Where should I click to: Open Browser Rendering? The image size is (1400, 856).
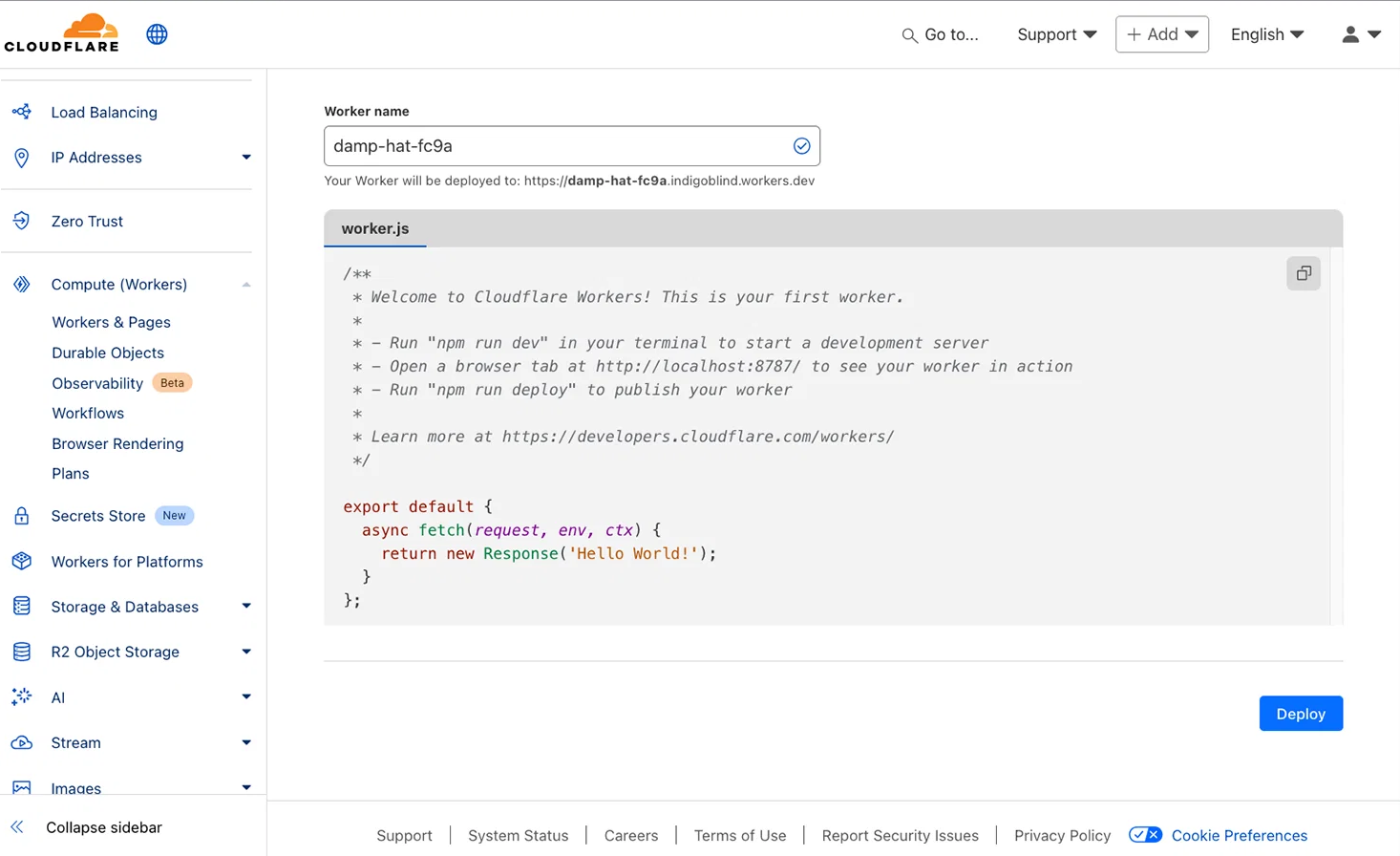coord(117,443)
